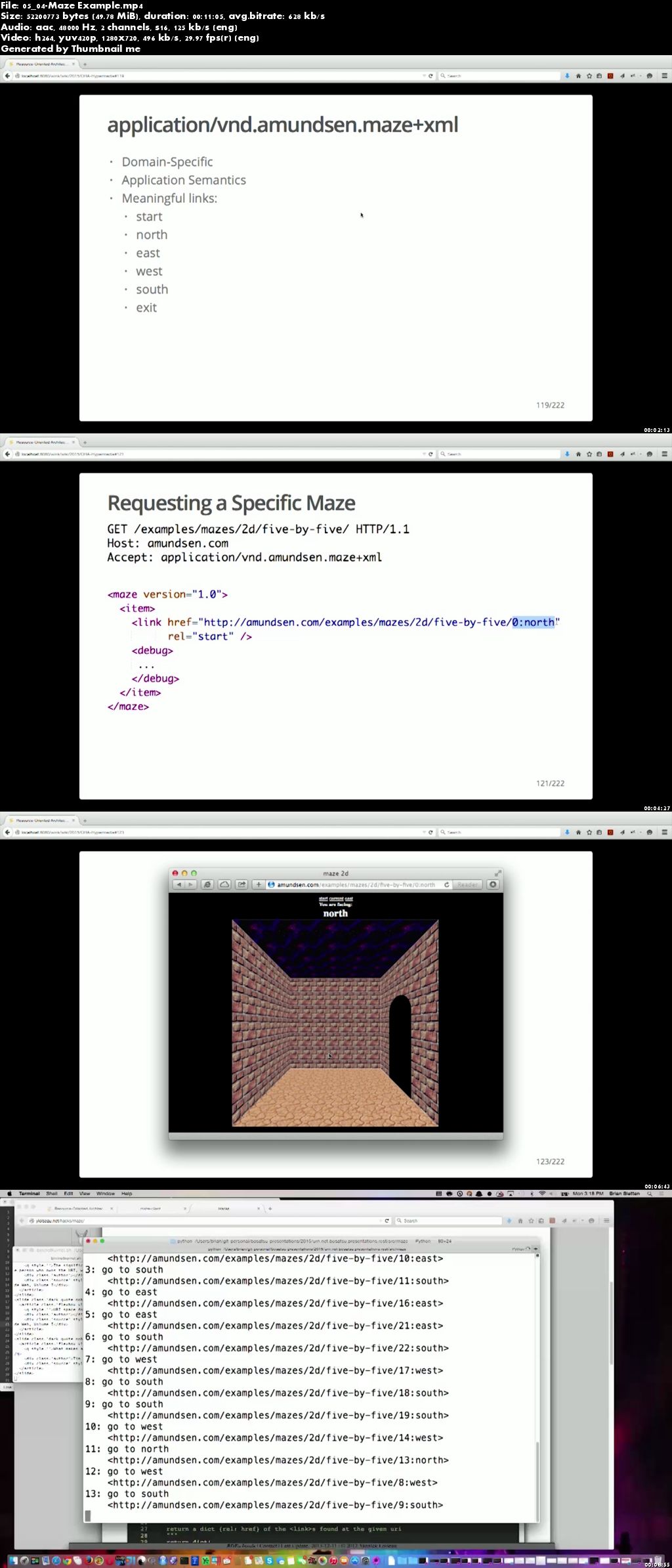This screenshot has width=672, height=1568.
Task: Click the Reader button in maze 2d window
Action: (467, 884)
